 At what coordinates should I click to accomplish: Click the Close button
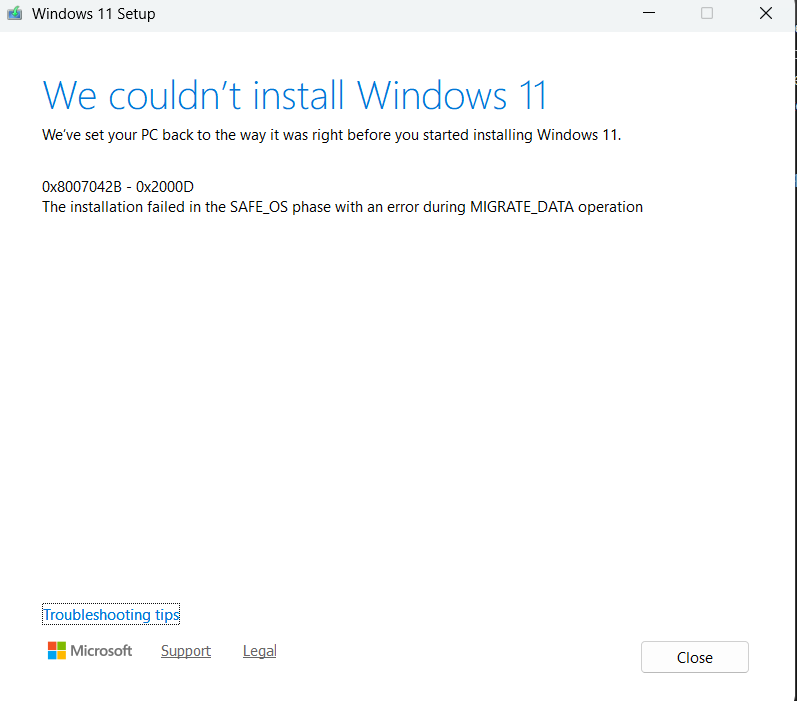coord(694,657)
